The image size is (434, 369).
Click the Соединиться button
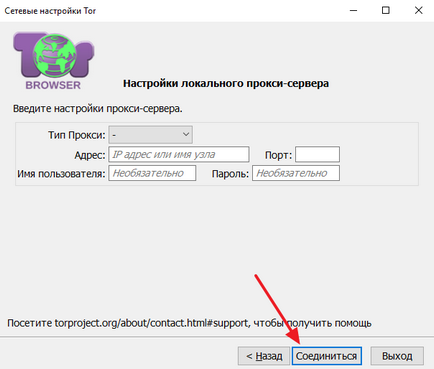point(327,356)
